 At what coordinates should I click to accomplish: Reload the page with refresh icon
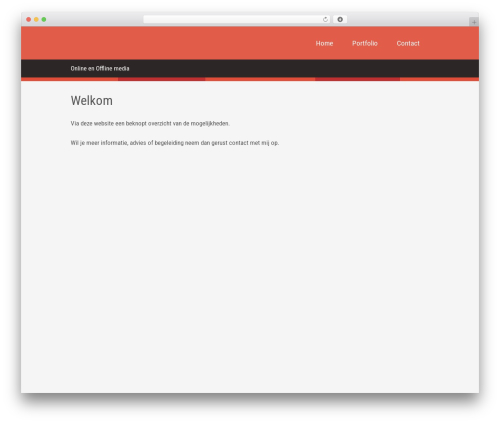coord(325,19)
